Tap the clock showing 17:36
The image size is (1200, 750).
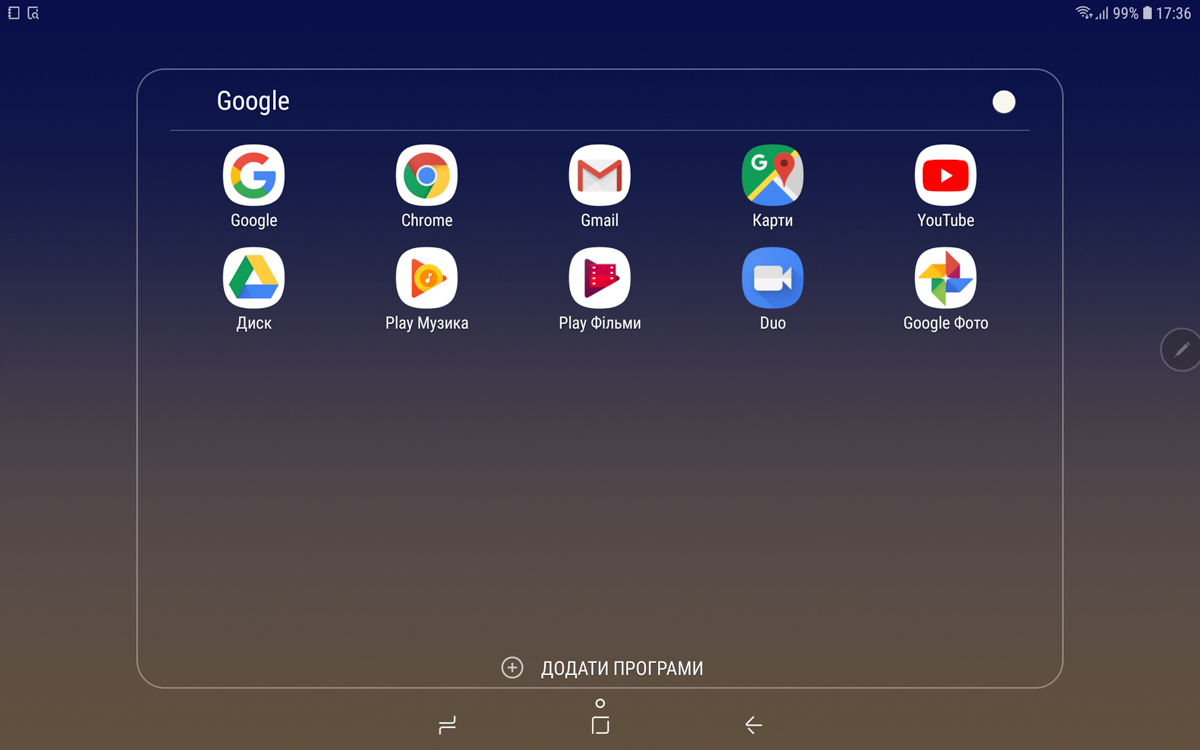pos(1174,13)
